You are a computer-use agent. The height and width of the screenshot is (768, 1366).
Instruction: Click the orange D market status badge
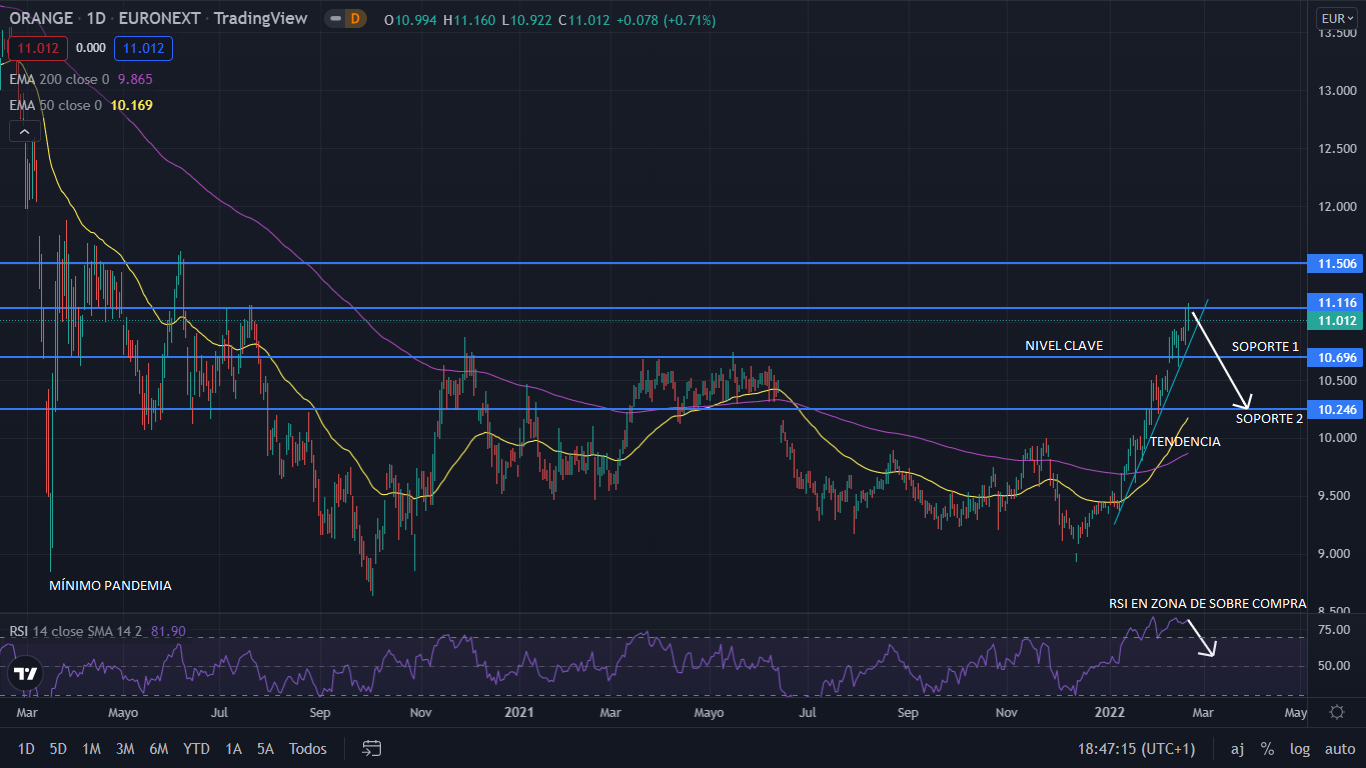tap(354, 19)
